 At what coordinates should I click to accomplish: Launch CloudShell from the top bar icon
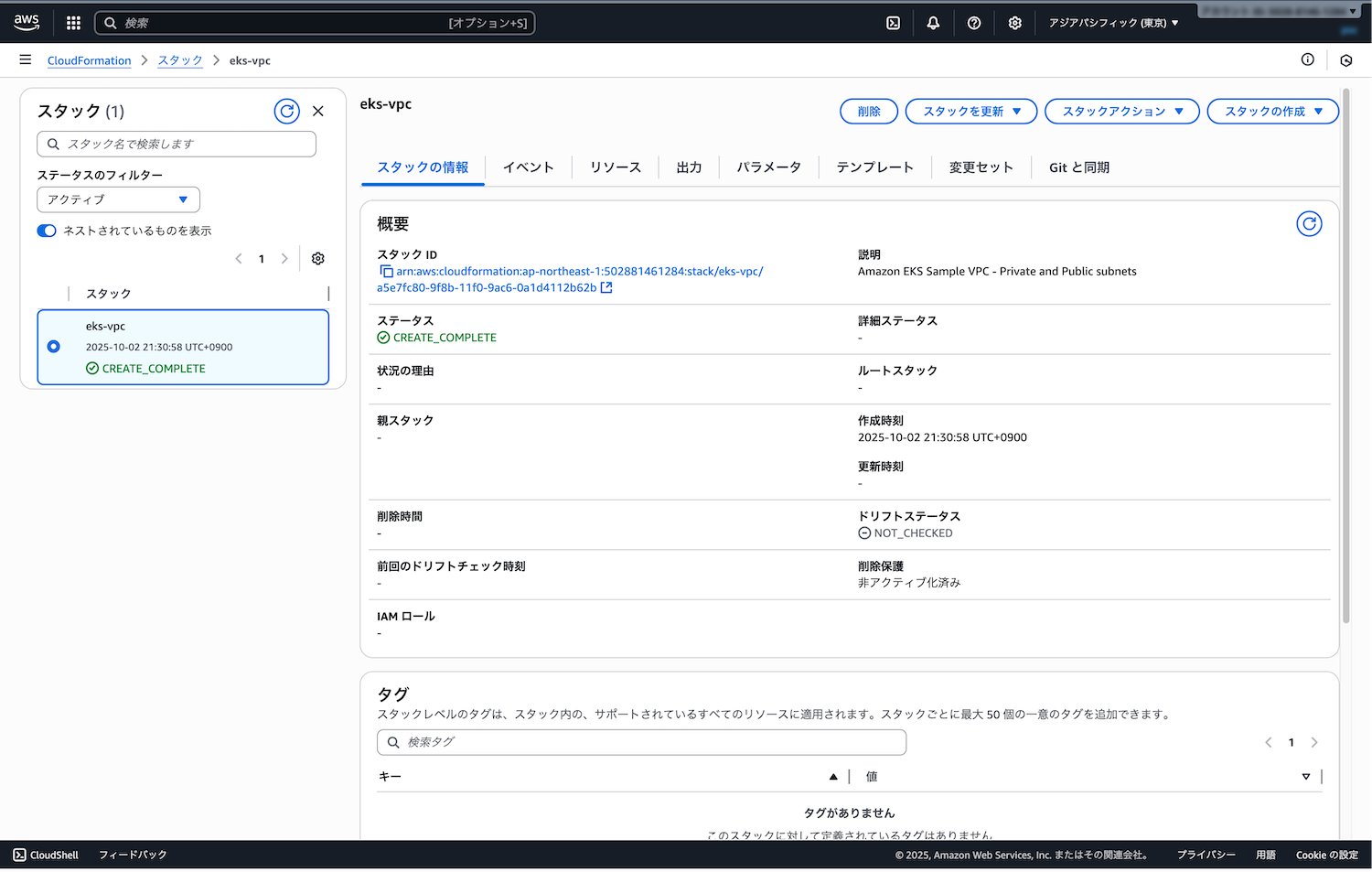pyautogui.click(x=893, y=23)
